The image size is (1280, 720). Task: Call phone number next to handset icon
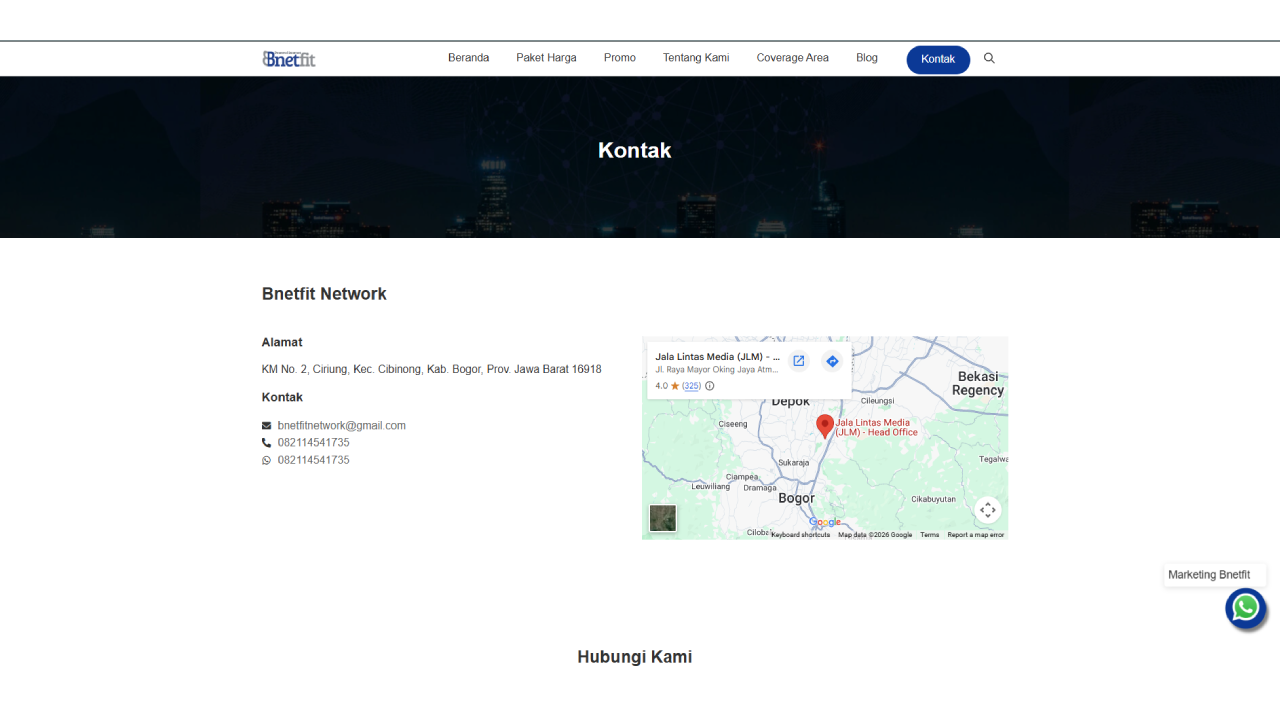tap(314, 443)
